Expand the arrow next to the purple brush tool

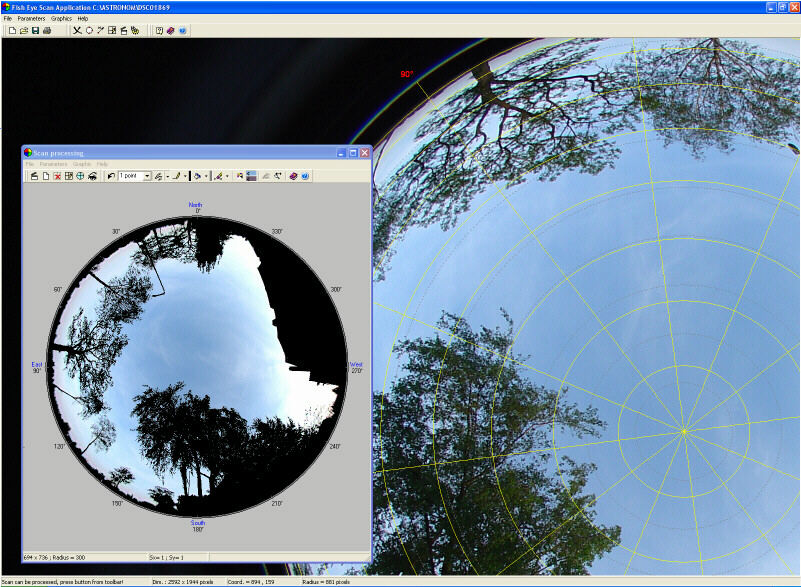227,176
